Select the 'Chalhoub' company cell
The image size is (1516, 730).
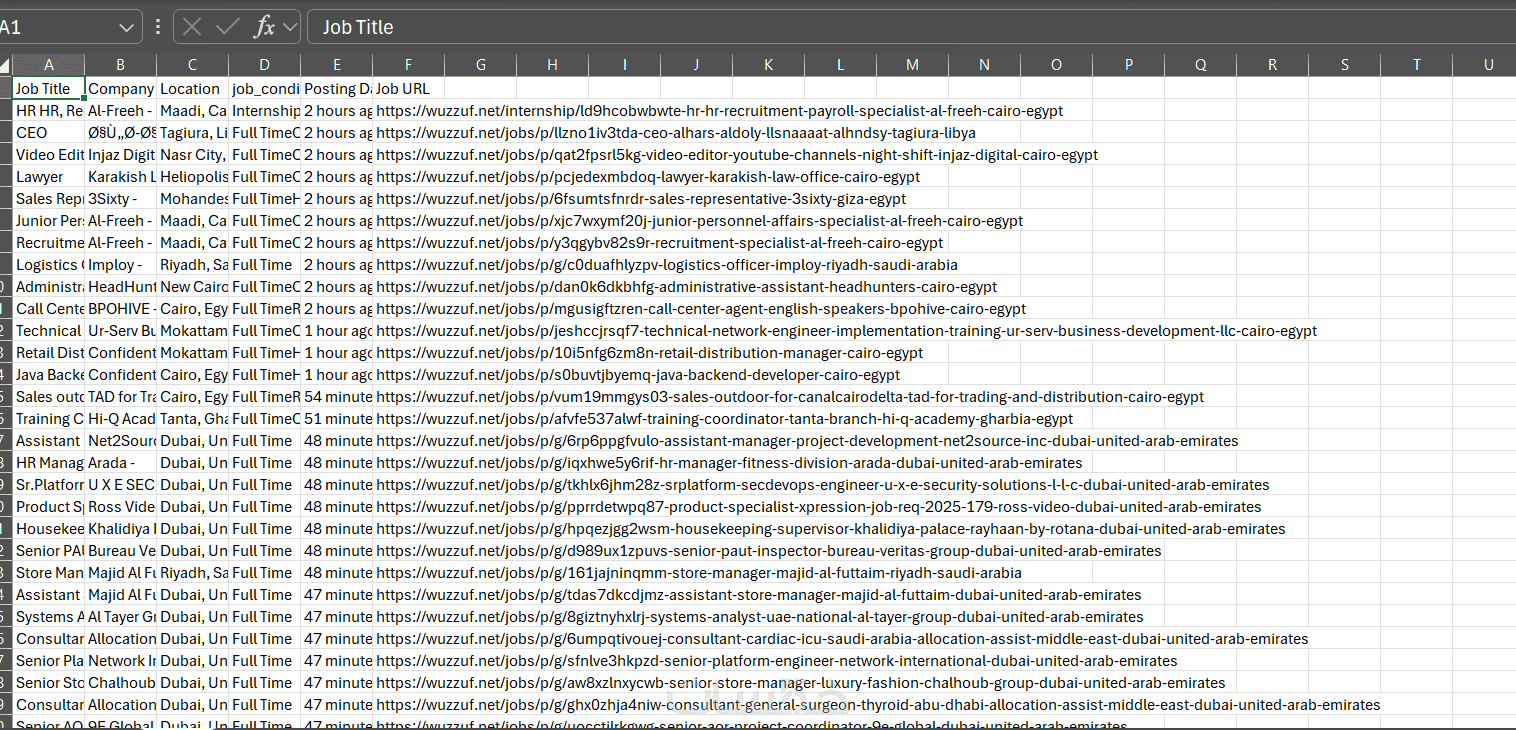tap(121, 682)
